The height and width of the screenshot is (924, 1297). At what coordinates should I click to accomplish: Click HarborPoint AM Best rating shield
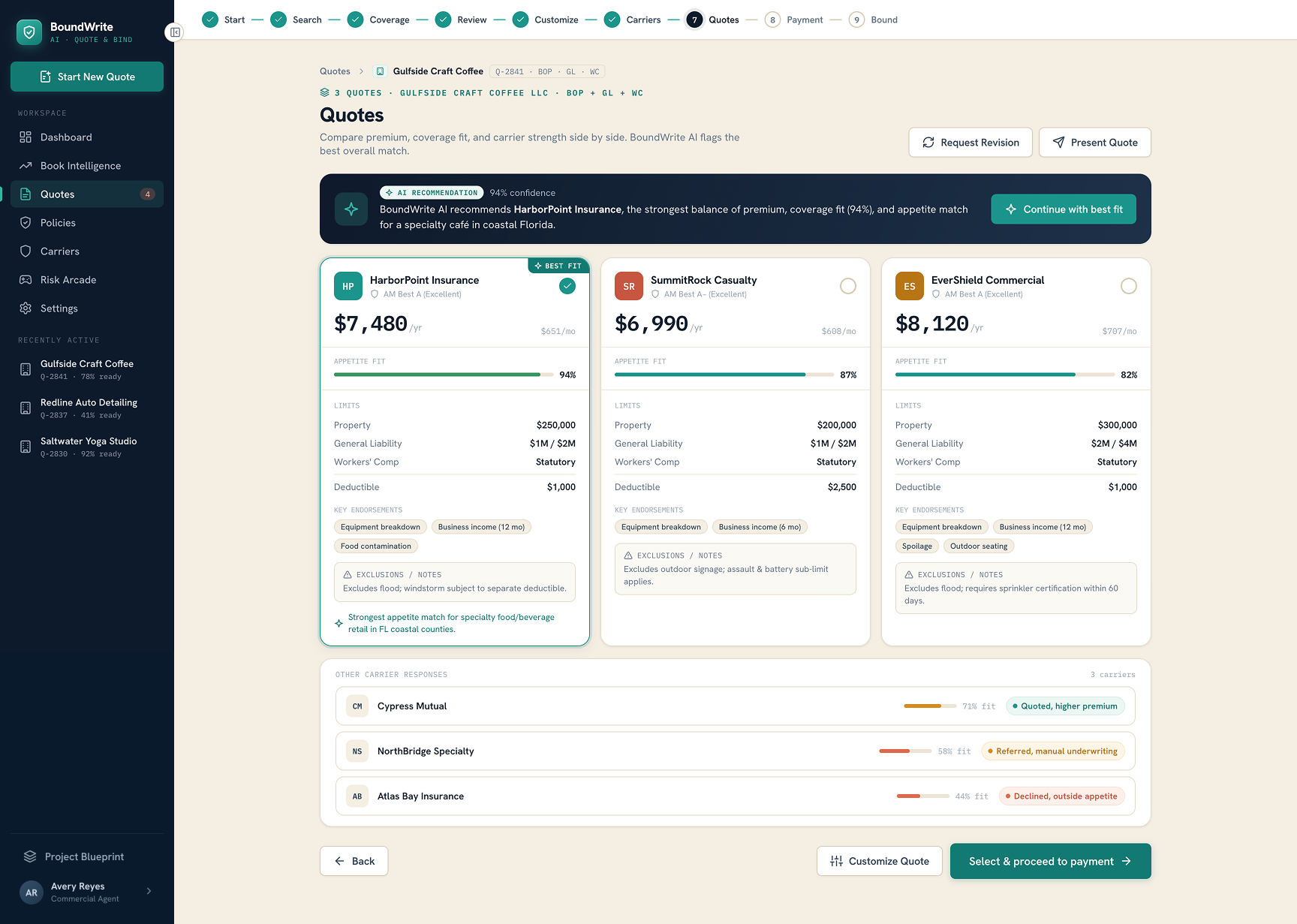point(375,294)
